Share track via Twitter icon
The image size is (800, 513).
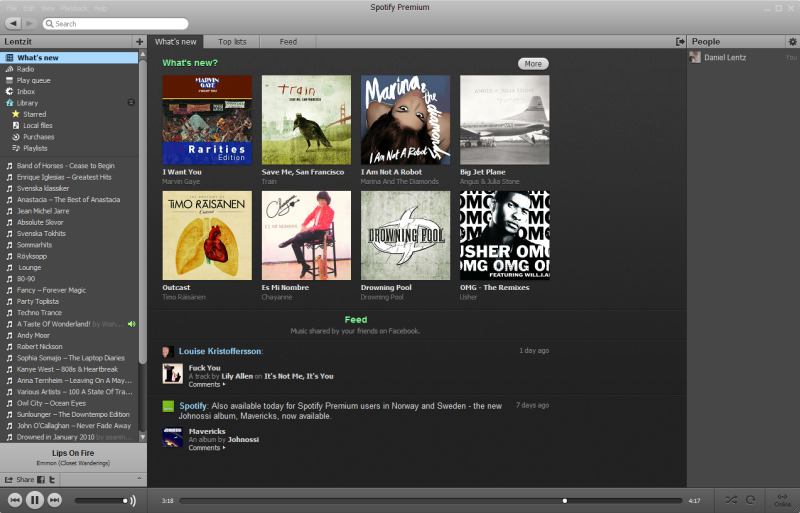tap(52, 480)
